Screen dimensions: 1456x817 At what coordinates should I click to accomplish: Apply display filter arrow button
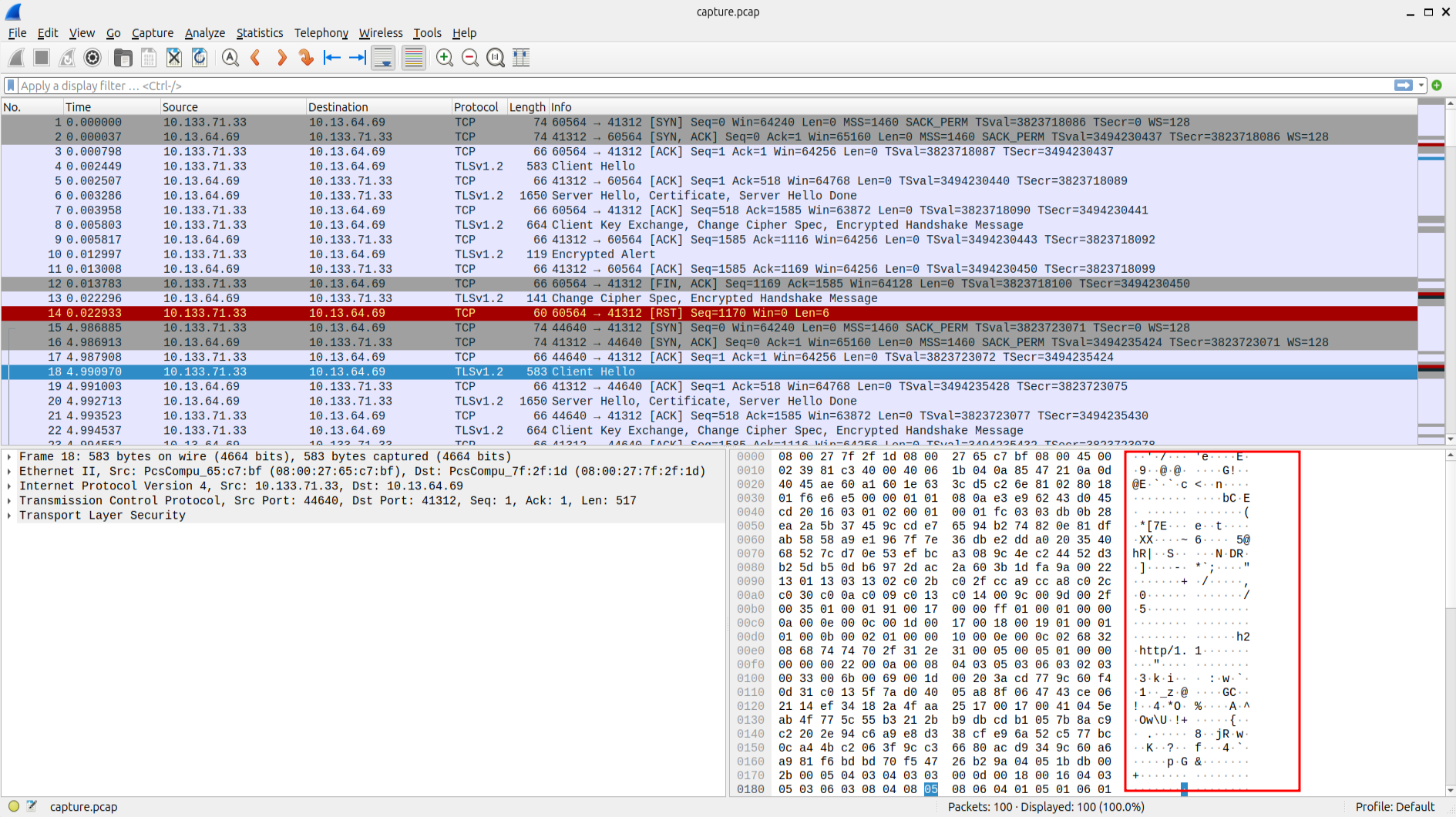coord(1404,86)
